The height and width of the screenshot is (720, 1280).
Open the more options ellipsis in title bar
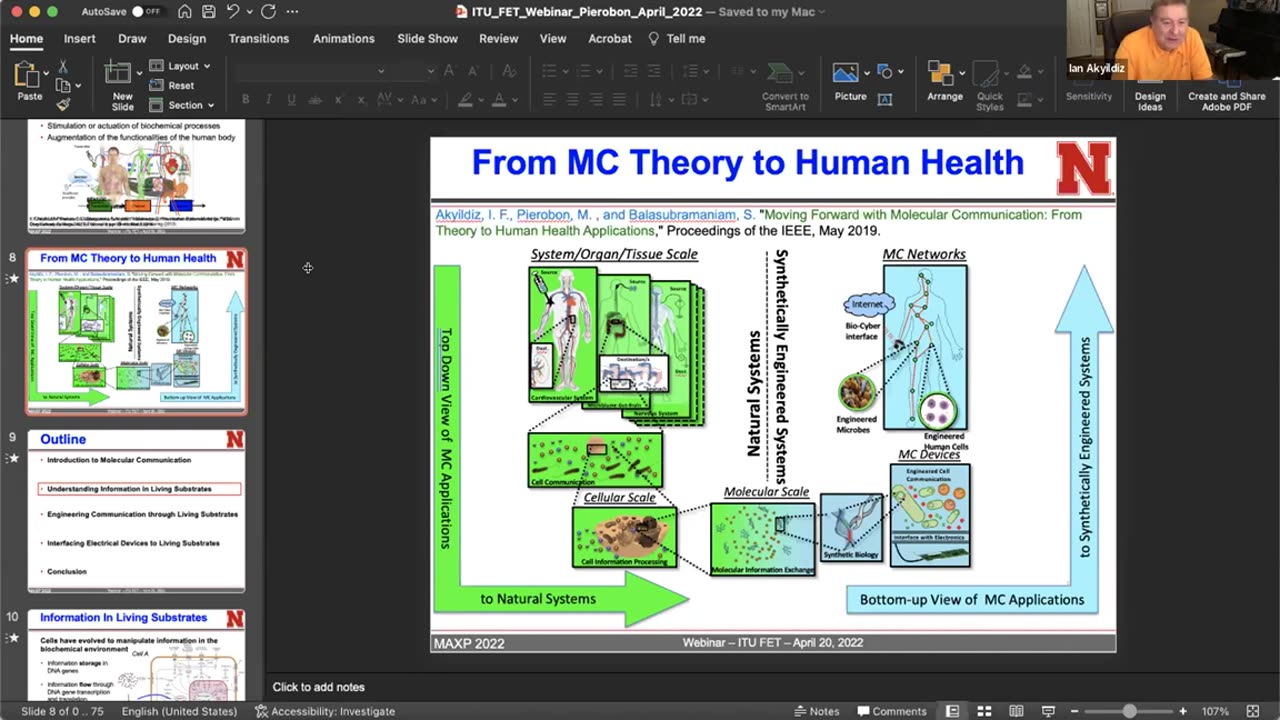pos(292,12)
